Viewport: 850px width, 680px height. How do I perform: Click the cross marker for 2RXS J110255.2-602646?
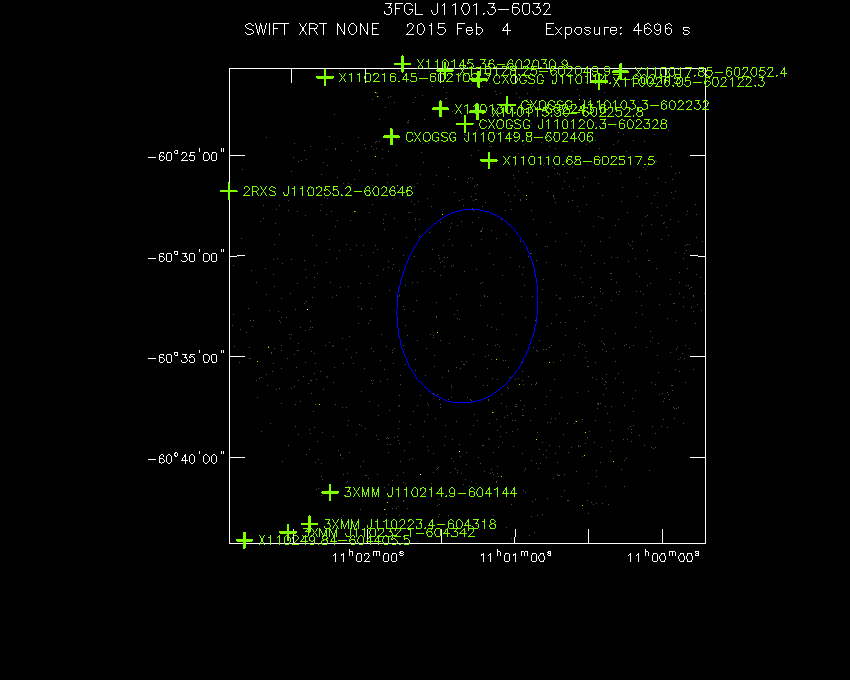click(x=229, y=191)
